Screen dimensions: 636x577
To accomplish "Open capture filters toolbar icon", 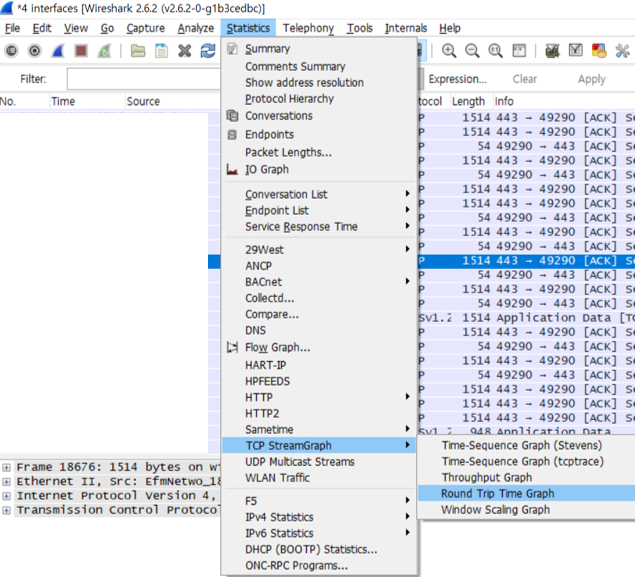I will tap(552, 51).
